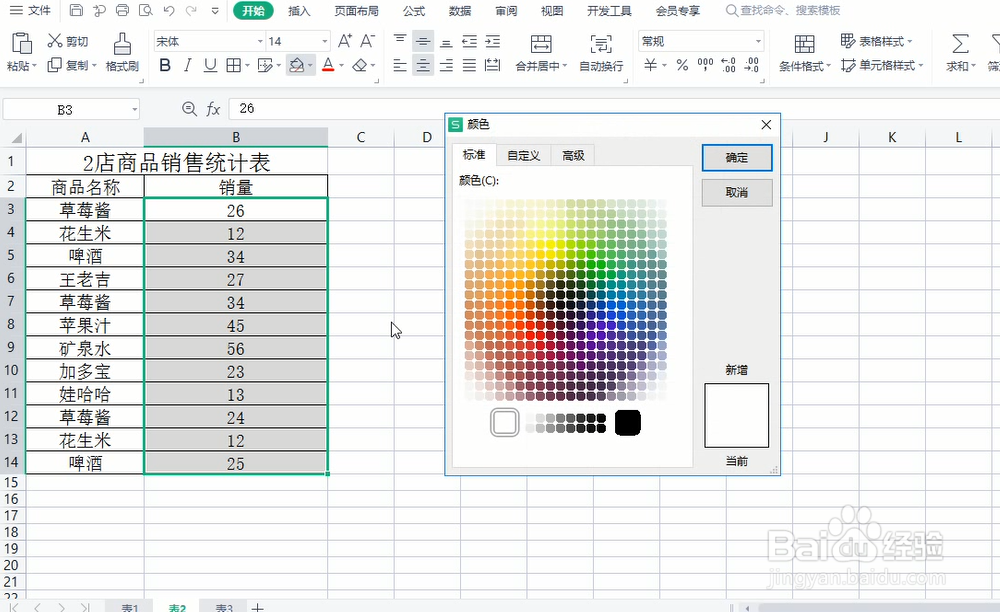Image resolution: width=1000 pixels, height=612 pixels.
Task: Click the fill color bucket icon
Action: click(x=297, y=65)
